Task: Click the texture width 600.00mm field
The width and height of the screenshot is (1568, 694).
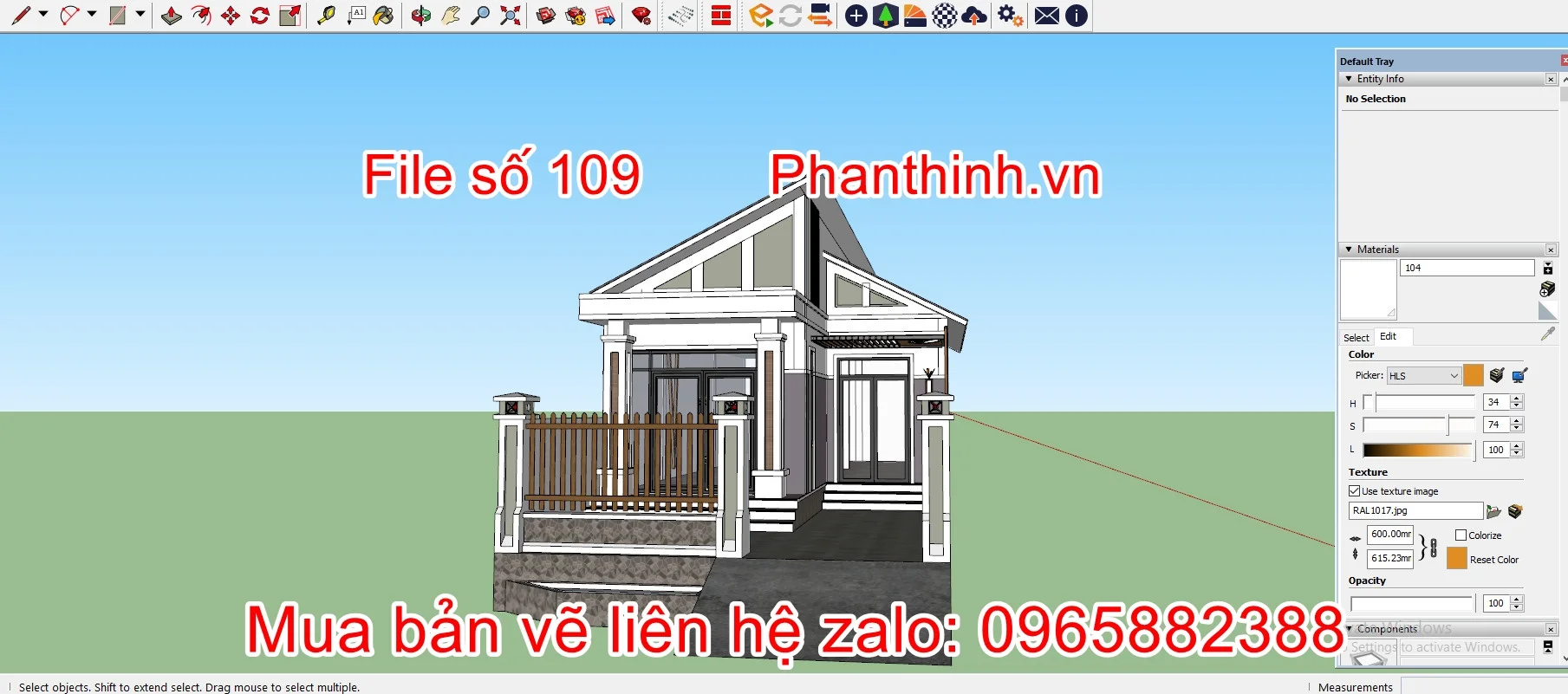Action: coord(1390,535)
